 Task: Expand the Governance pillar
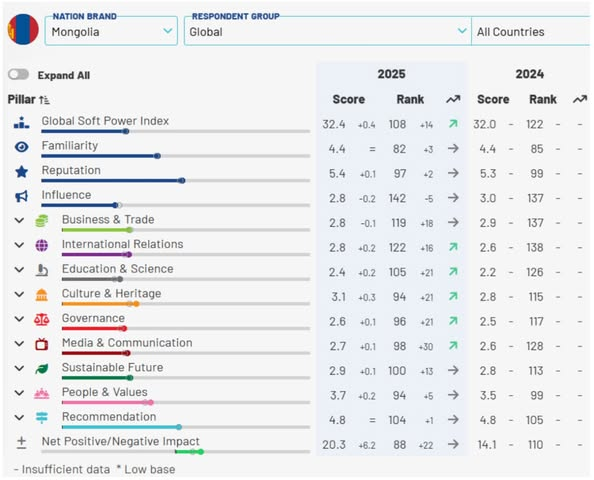pyautogui.click(x=19, y=319)
